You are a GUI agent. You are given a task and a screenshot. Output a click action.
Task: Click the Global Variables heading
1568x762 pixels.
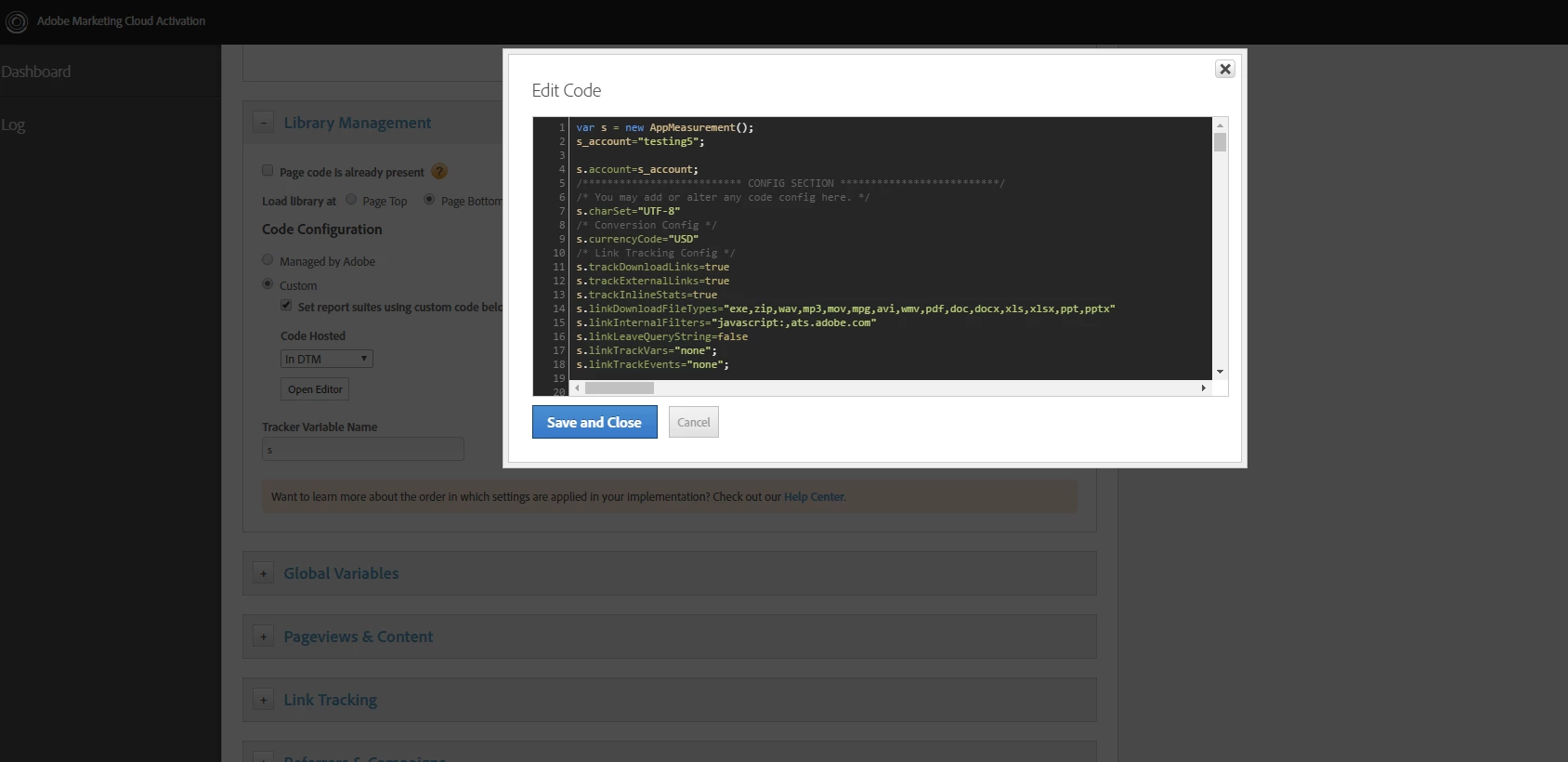pyautogui.click(x=341, y=573)
